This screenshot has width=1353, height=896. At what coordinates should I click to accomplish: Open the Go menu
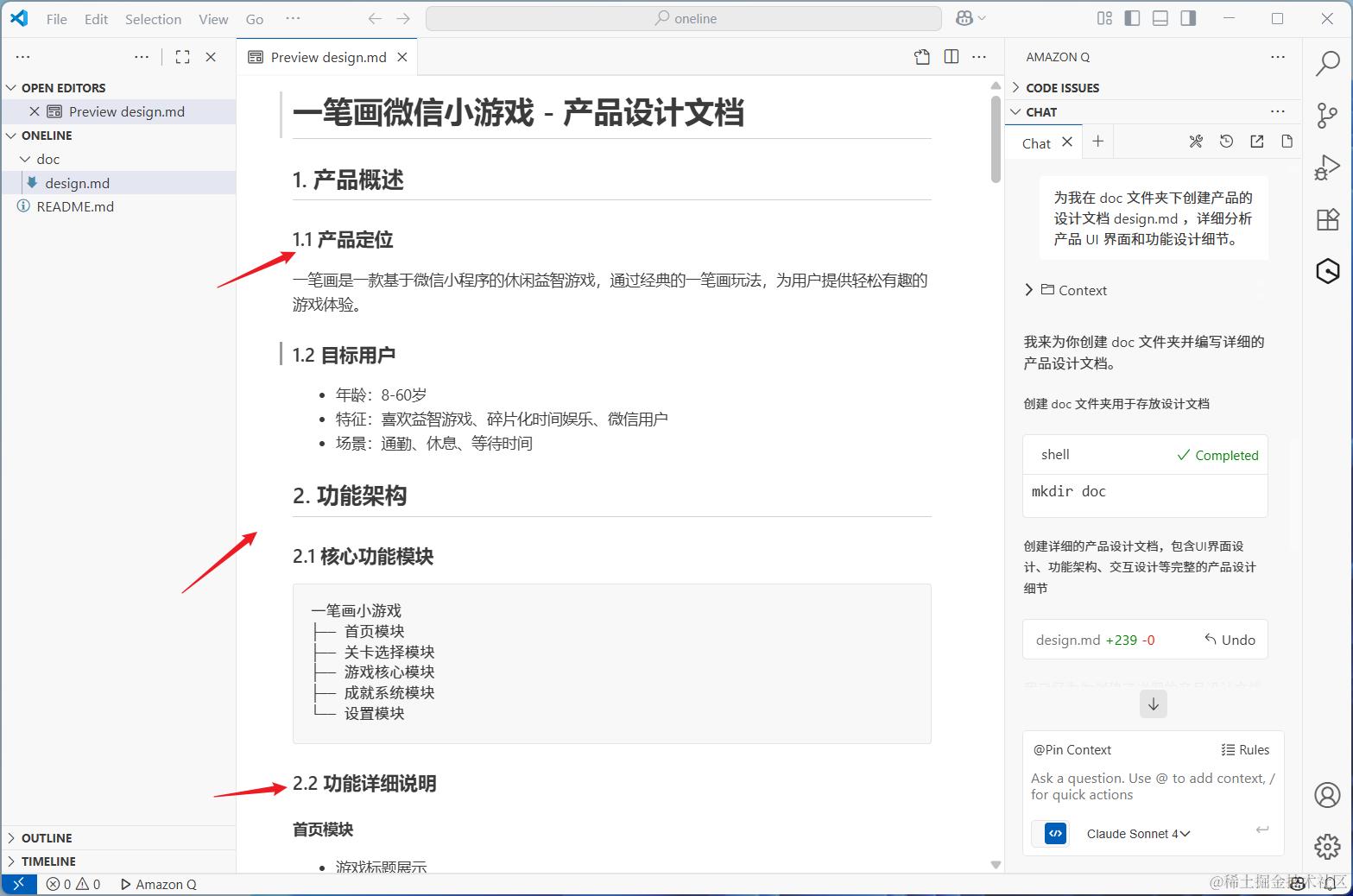coord(254,19)
